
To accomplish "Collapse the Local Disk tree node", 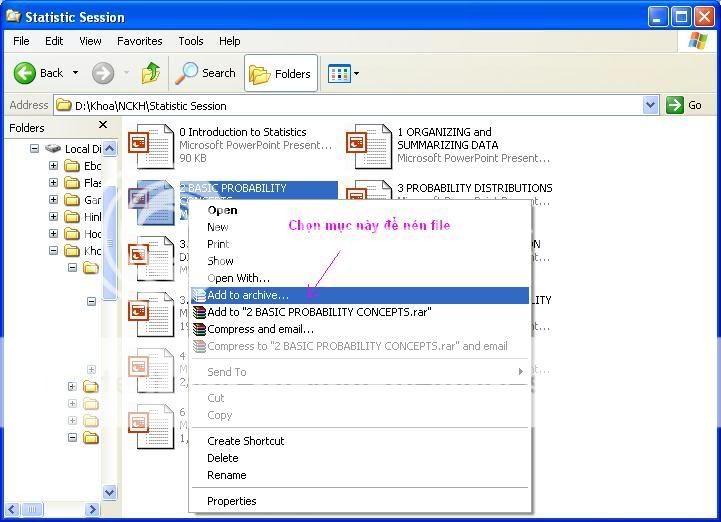I will 34,149.
